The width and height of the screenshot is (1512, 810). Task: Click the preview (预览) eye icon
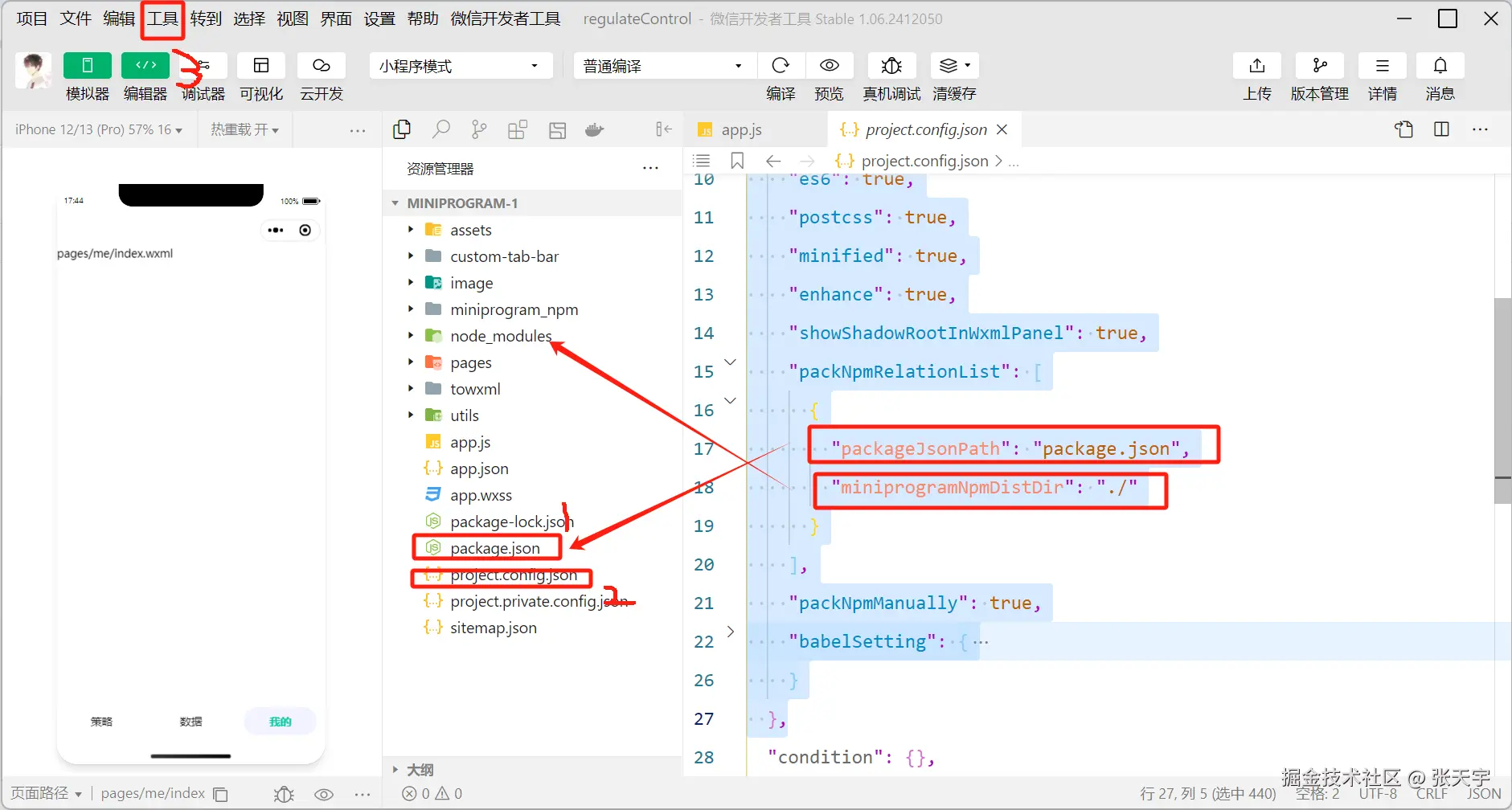click(830, 66)
